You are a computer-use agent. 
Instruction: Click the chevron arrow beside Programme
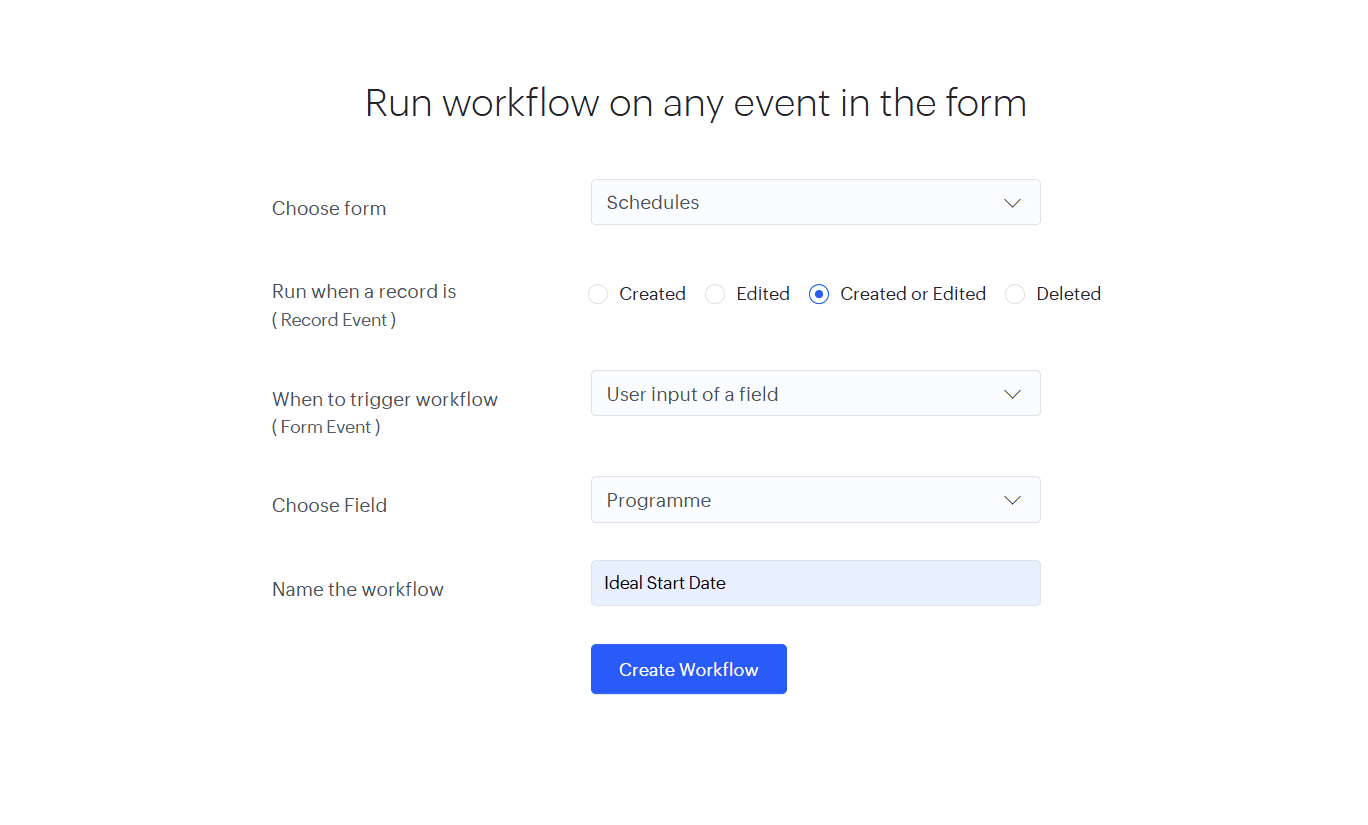1012,500
